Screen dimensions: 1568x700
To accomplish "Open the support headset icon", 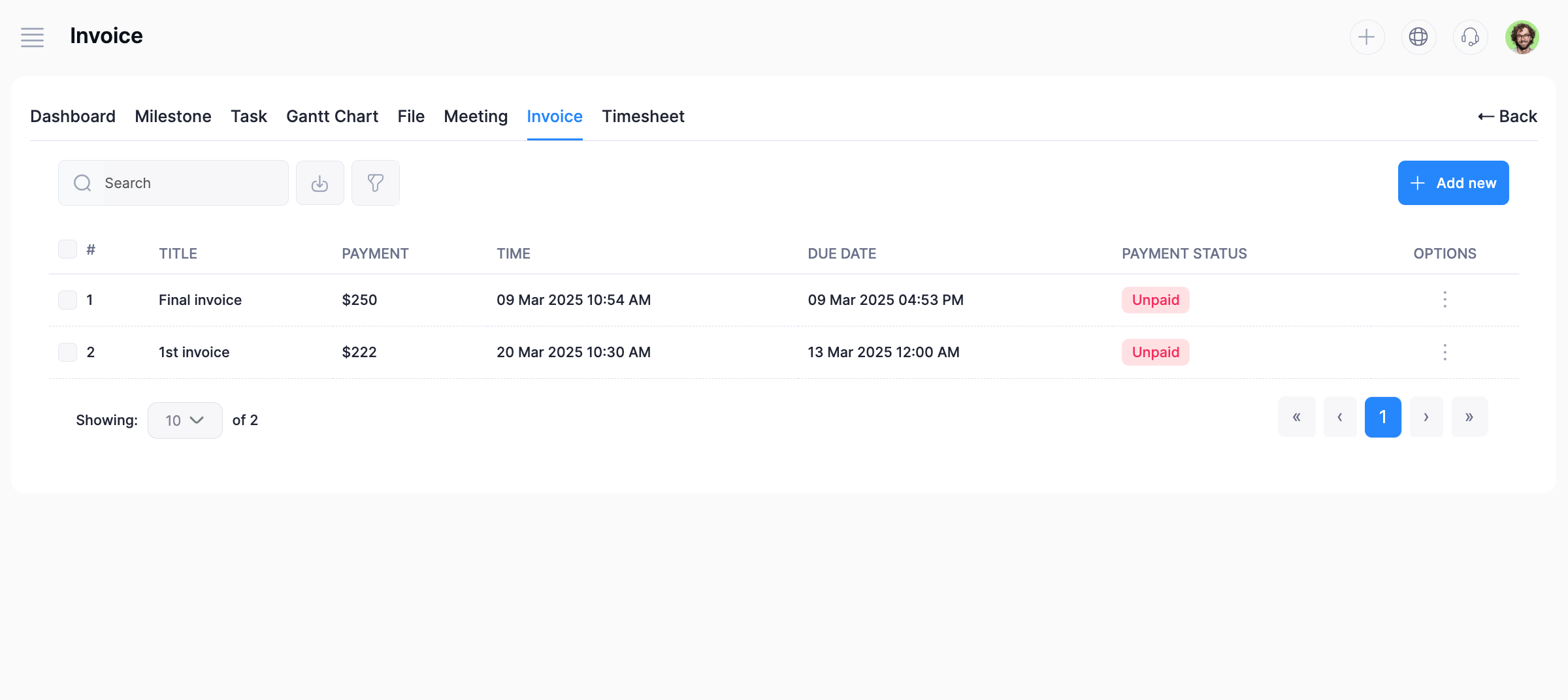I will pyautogui.click(x=1470, y=37).
